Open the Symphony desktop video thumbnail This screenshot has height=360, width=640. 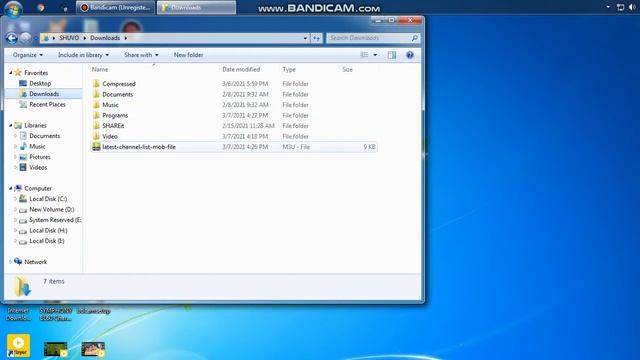tap(56, 349)
